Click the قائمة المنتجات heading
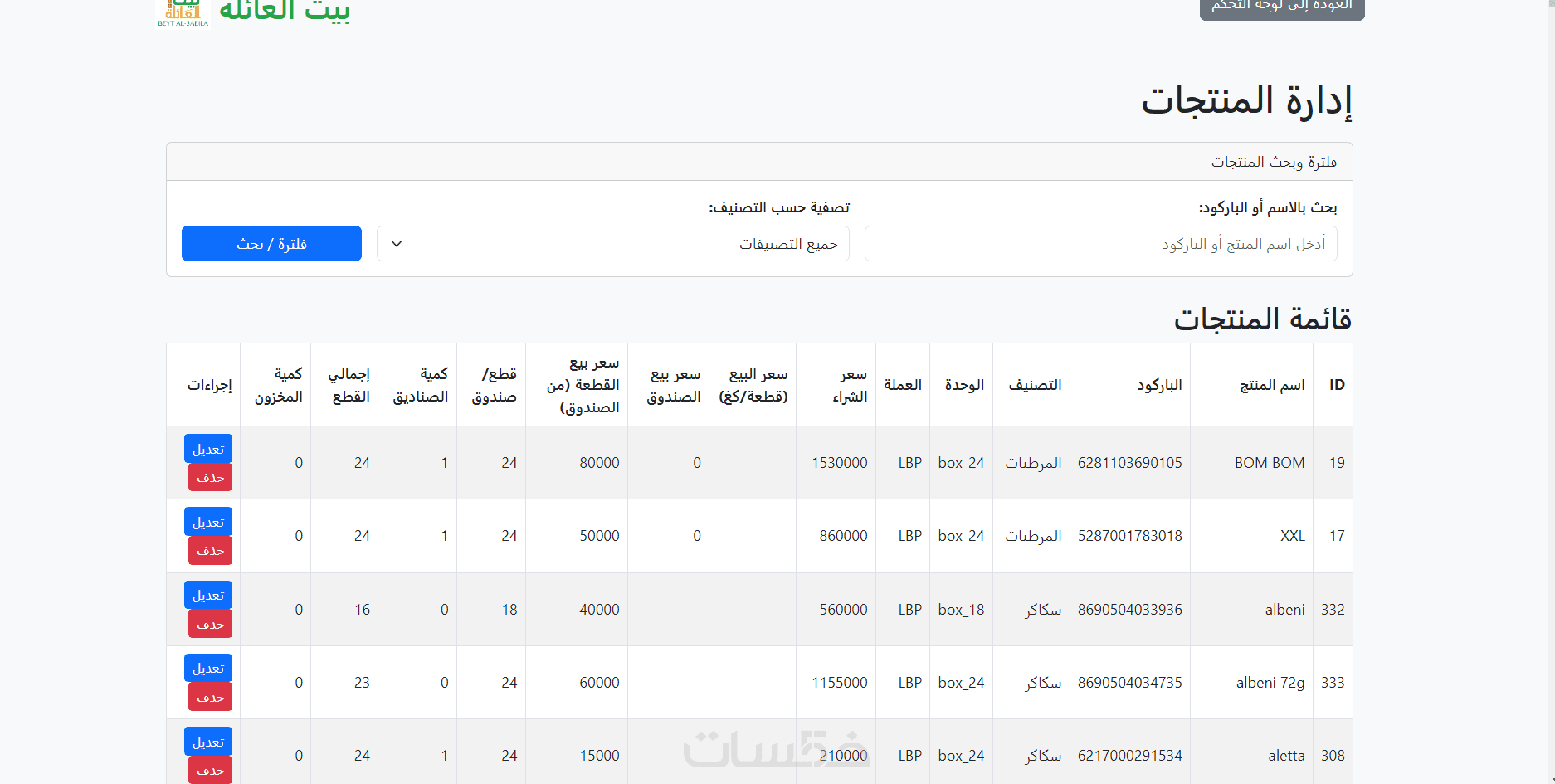 1262,319
